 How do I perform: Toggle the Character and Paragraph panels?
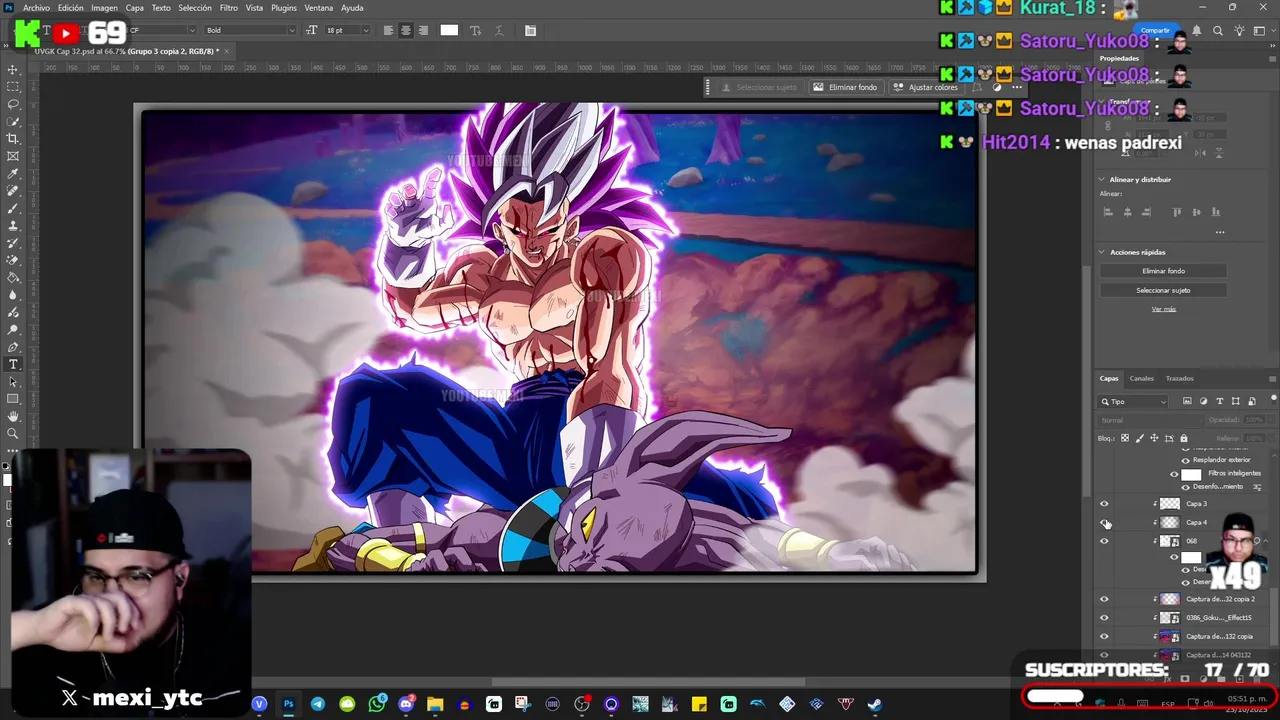pyautogui.click(x=530, y=30)
